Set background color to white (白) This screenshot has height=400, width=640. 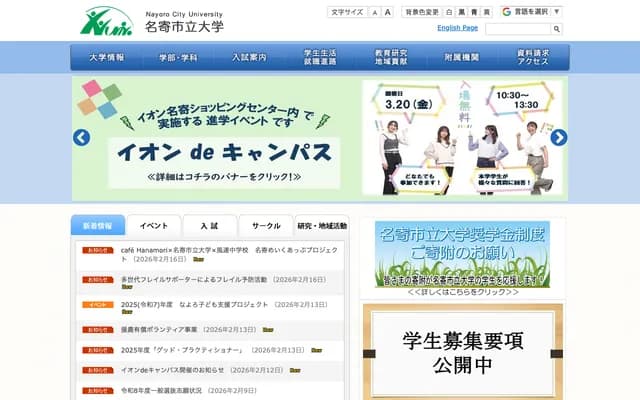[449, 12]
